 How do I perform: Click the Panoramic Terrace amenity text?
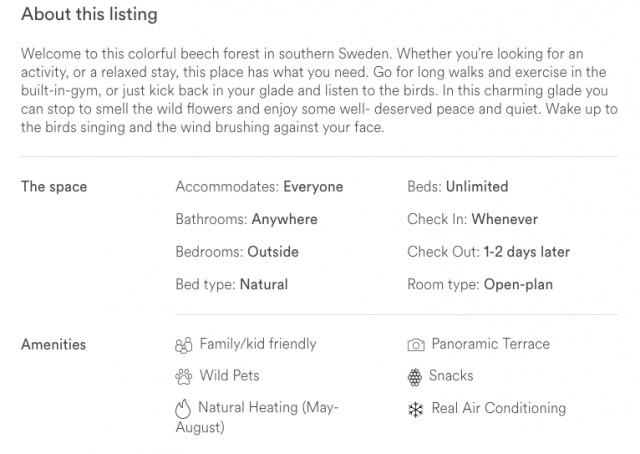491,344
